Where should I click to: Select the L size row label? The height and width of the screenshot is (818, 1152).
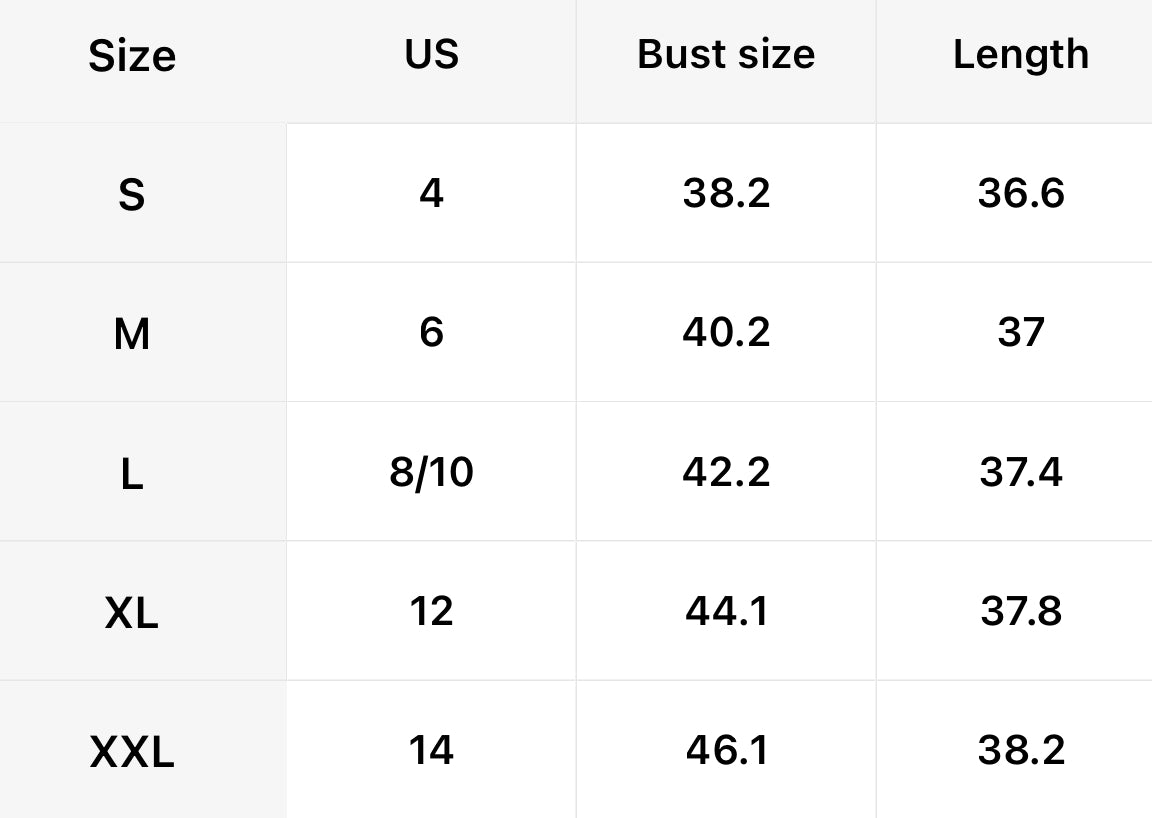point(132,473)
